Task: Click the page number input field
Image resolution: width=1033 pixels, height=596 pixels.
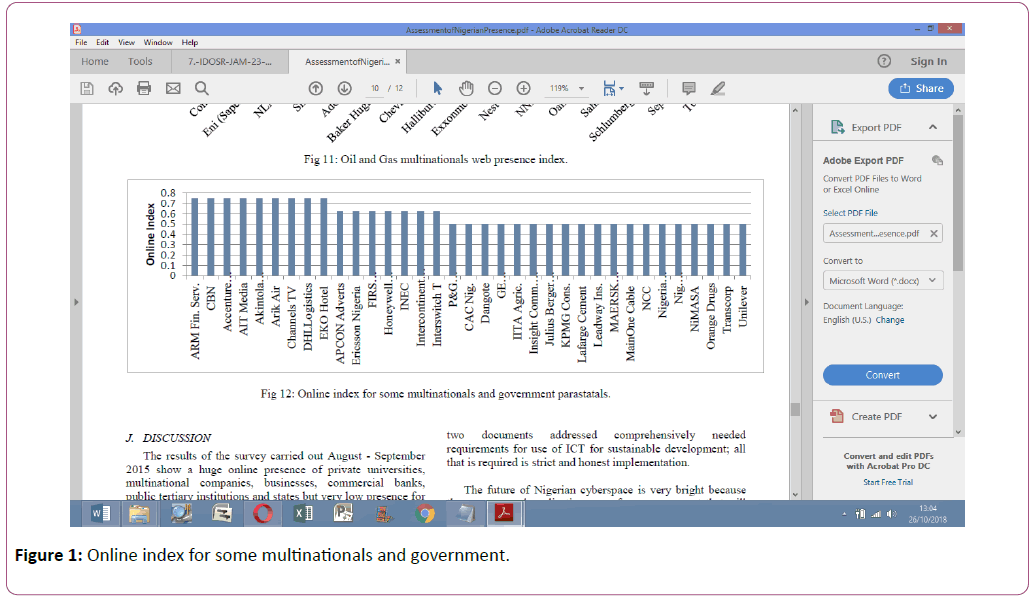Action: (375, 88)
